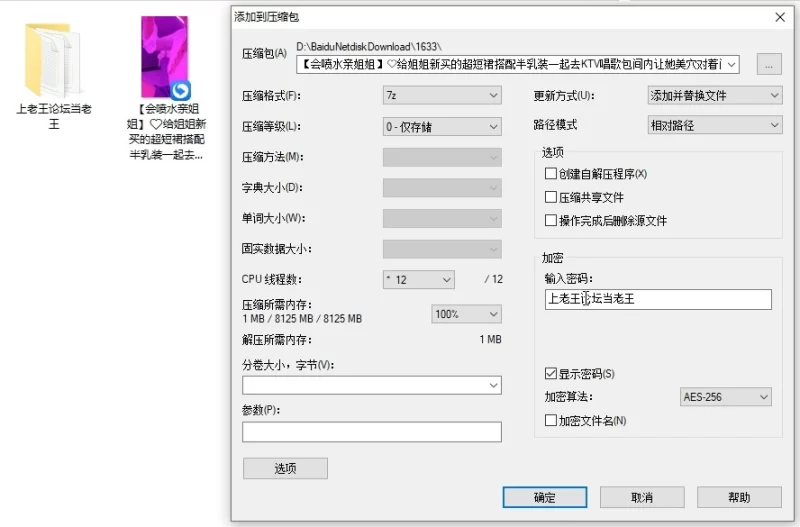The image size is (800, 527).
Task: Uncheck the 显示密码 checkbox
Action: (x=551, y=374)
